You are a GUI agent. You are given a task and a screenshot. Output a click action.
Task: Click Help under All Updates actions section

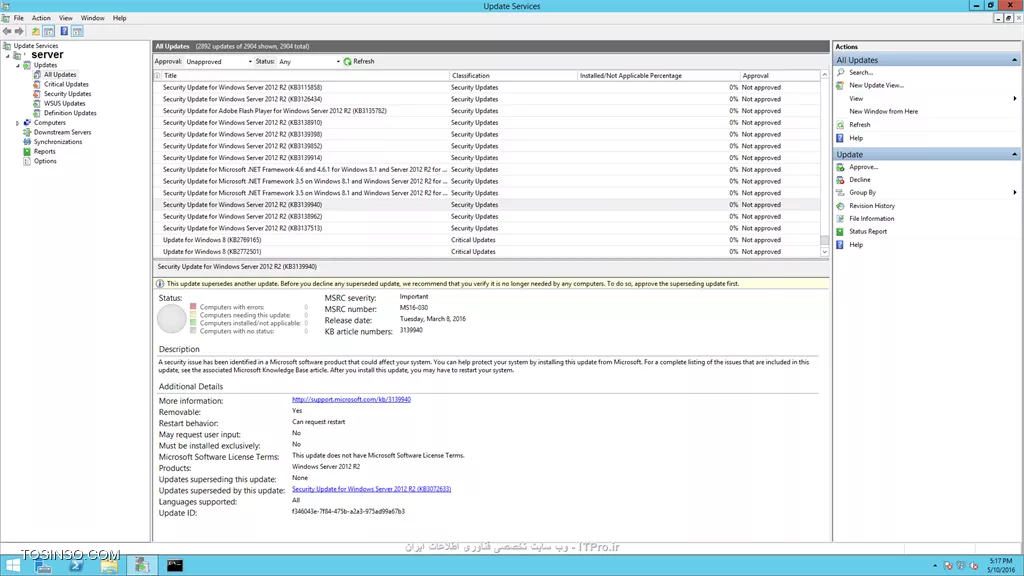click(856, 138)
